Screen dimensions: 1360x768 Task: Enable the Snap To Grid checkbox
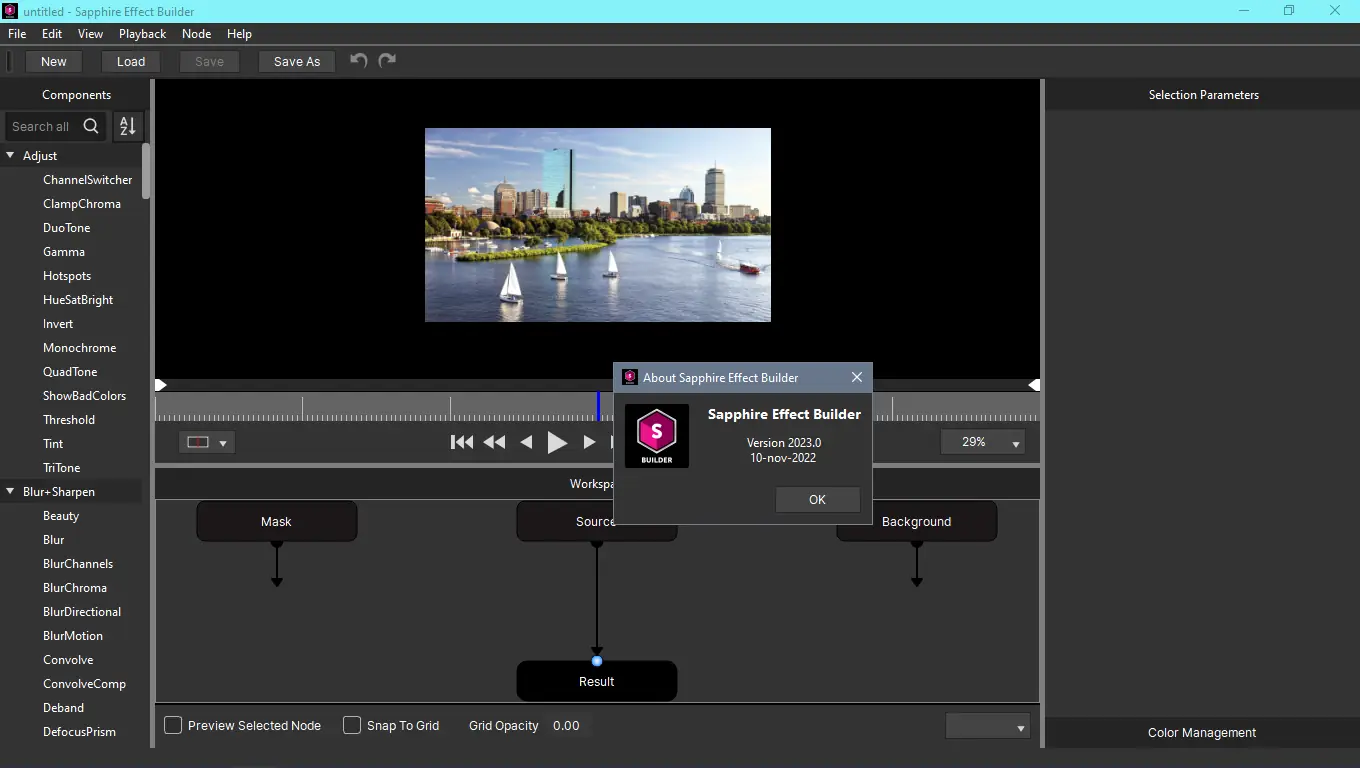pos(352,725)
